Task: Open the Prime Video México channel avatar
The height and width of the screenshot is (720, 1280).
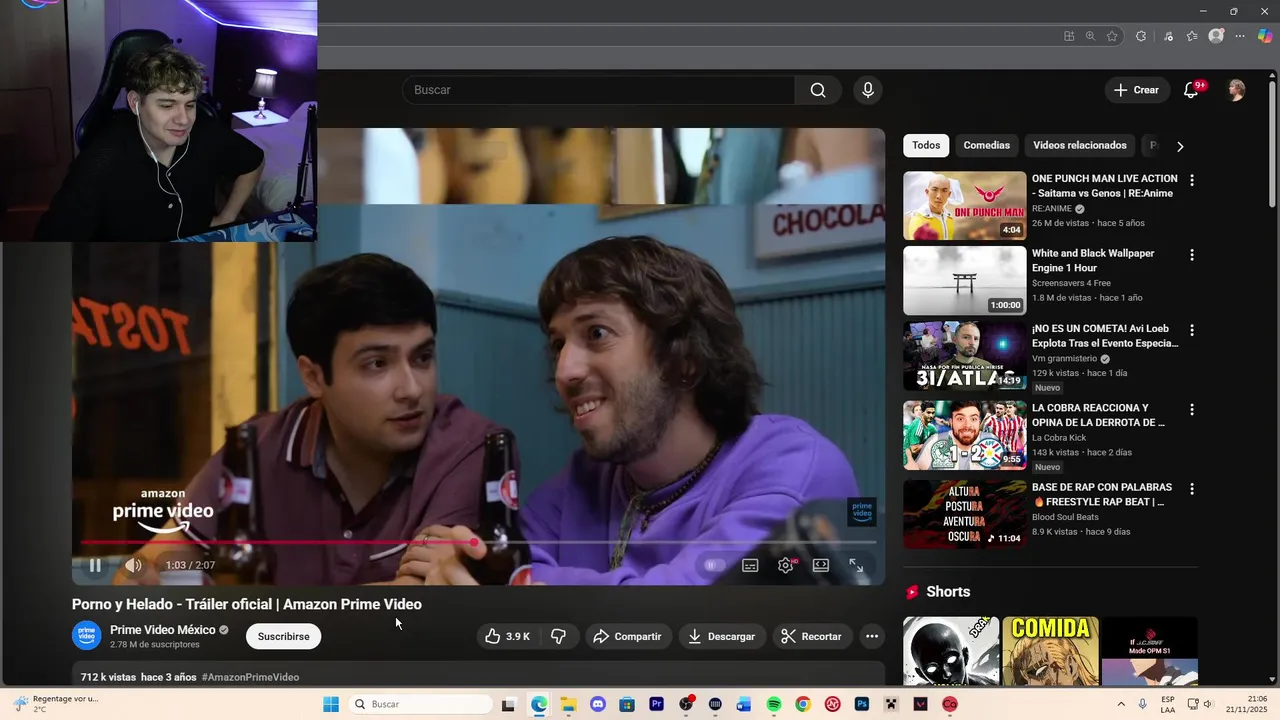Action: coord(87,635)
